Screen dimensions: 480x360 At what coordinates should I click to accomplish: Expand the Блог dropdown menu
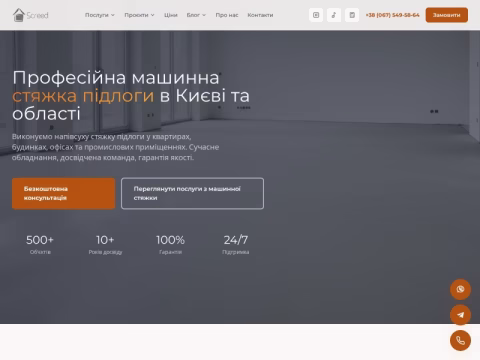196,15
